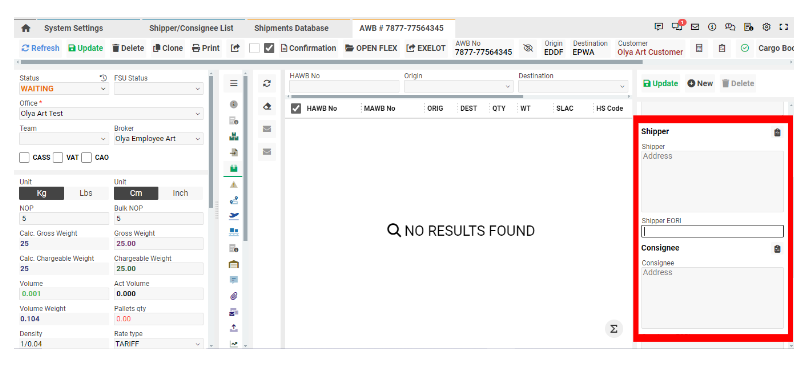Screen dimensions: 809x365
Task: Click the New button in Shipper panel
Action: [x=699, y=83]
